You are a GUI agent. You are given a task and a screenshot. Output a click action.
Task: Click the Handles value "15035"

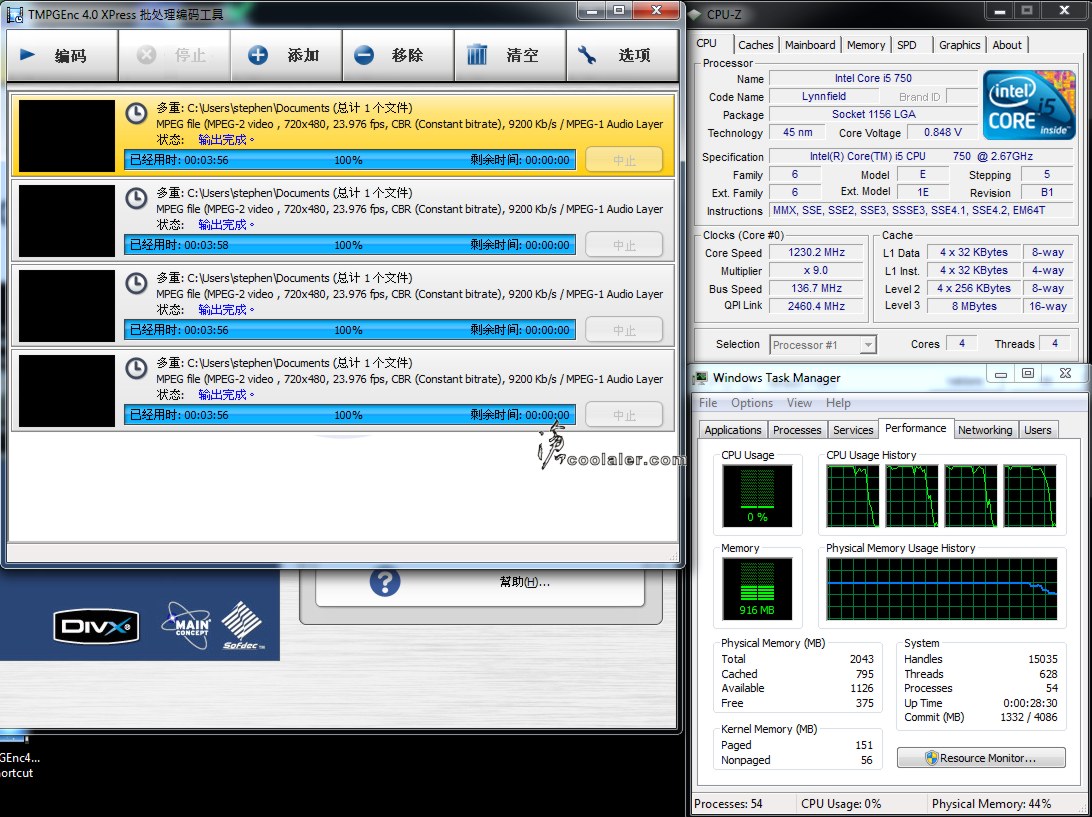click(1043, 659)
